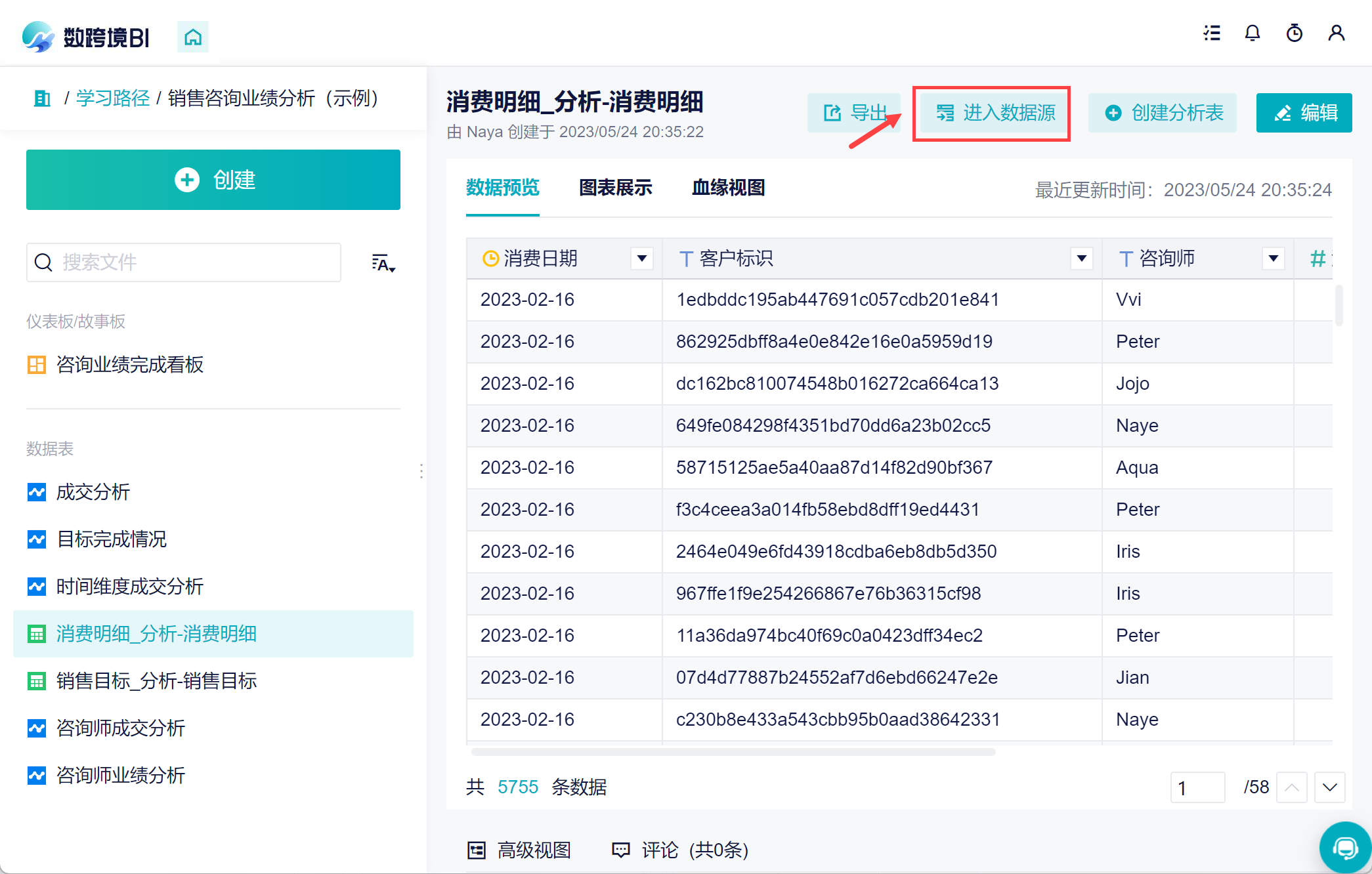Expand the 消费日期 column dropdown

click(x=642, y=259)
